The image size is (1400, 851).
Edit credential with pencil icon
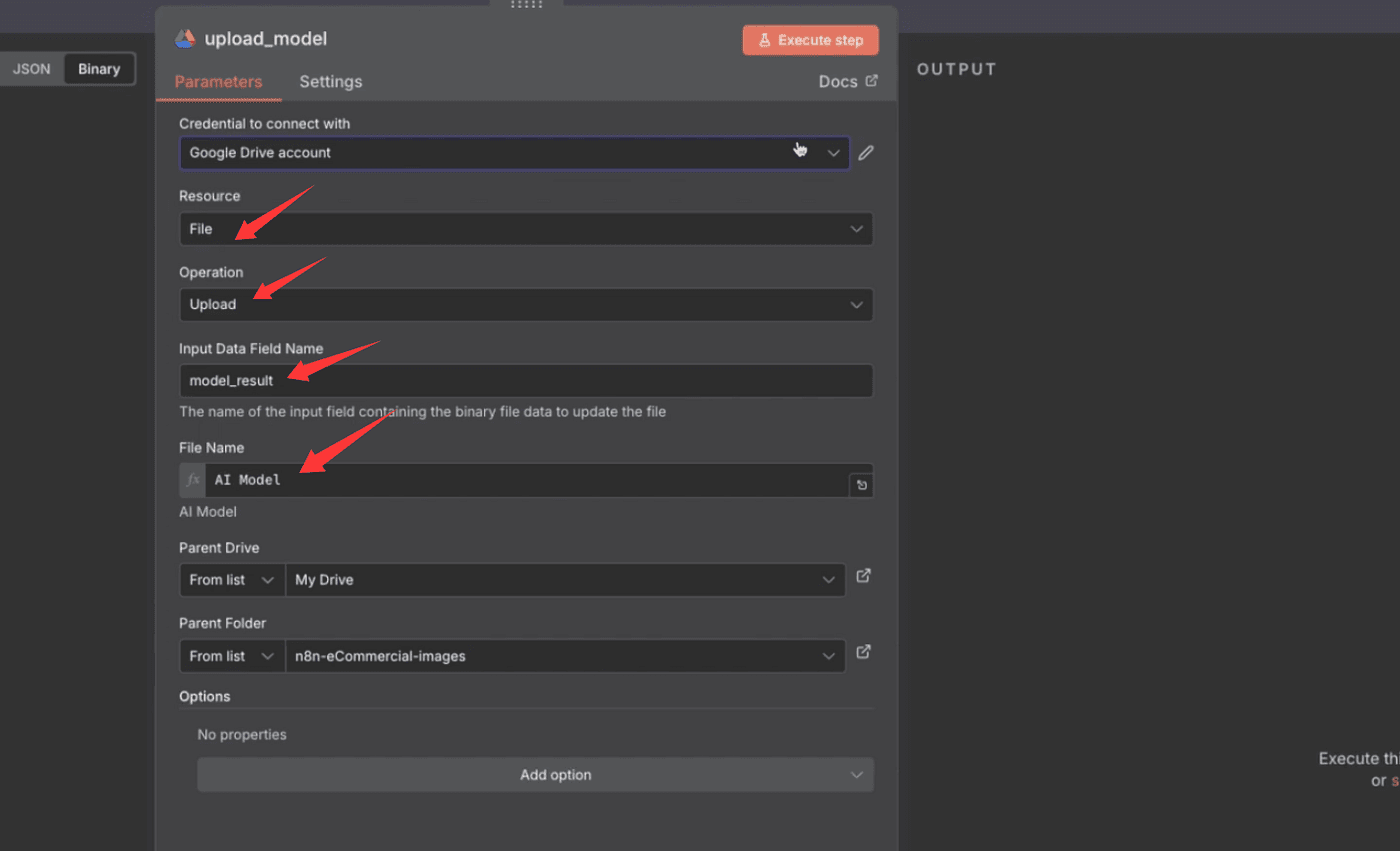pos(866,153)
